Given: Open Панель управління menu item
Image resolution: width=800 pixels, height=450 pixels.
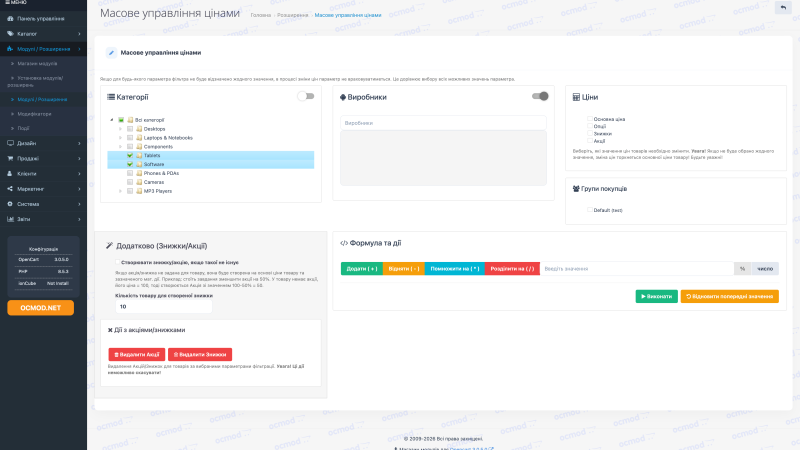Looking at the screenshot, I should pyautogui.click(x=43, y=18).
